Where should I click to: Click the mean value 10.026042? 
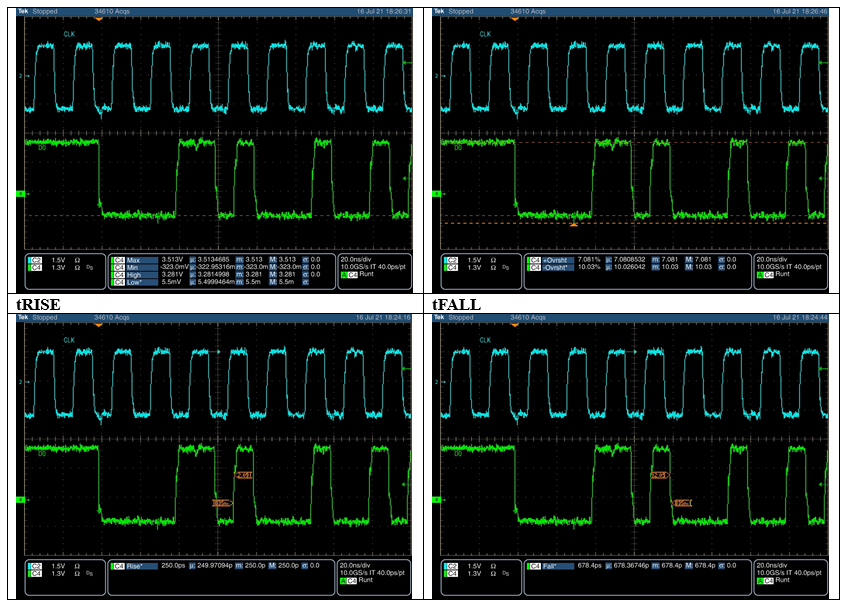tap(629, 267)
